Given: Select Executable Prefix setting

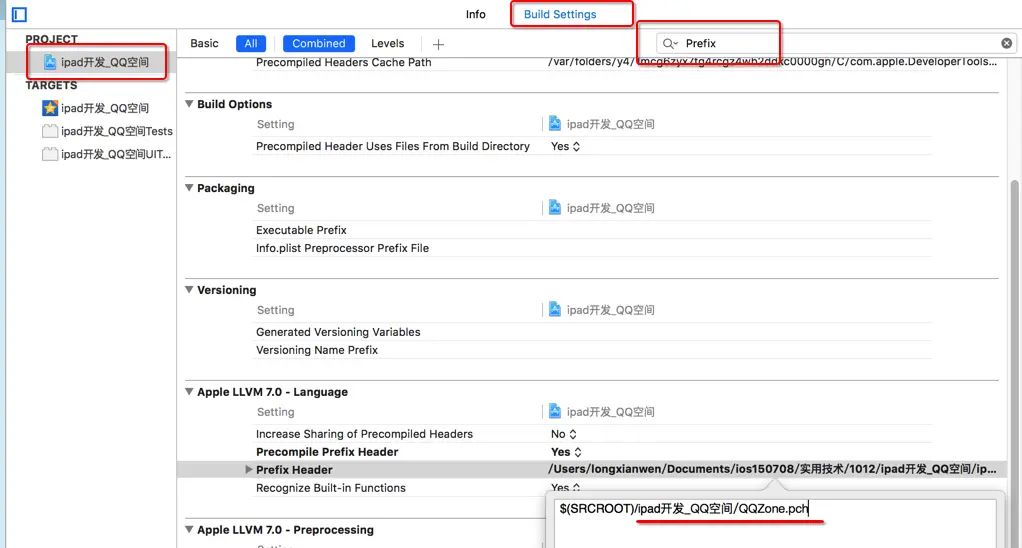Looking at the screenshot, I should click(x=300, y=230).
